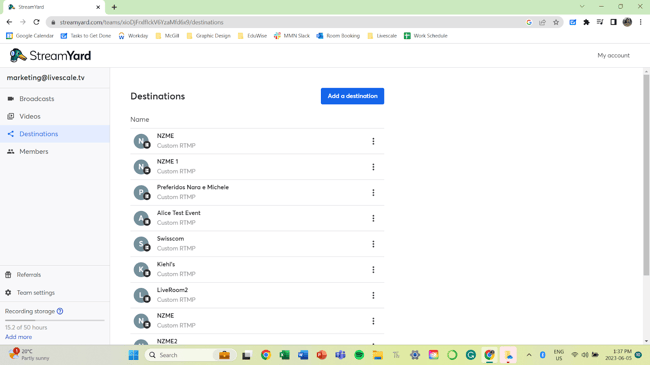The height and width of the screenshot is (365, 650).
Task: Open options menu for Swisscom destination
Action: pos(373,244)
